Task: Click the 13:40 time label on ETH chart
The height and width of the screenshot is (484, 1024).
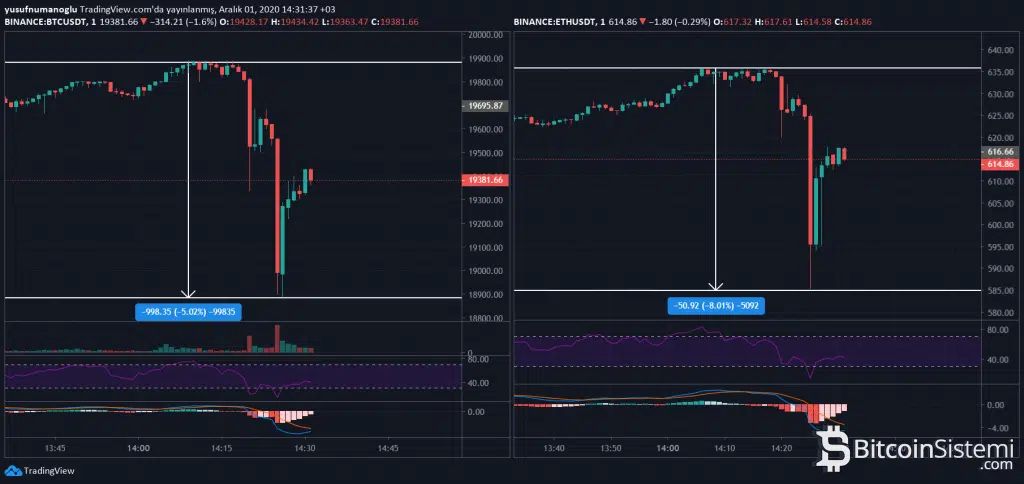Action: (554, 448)
